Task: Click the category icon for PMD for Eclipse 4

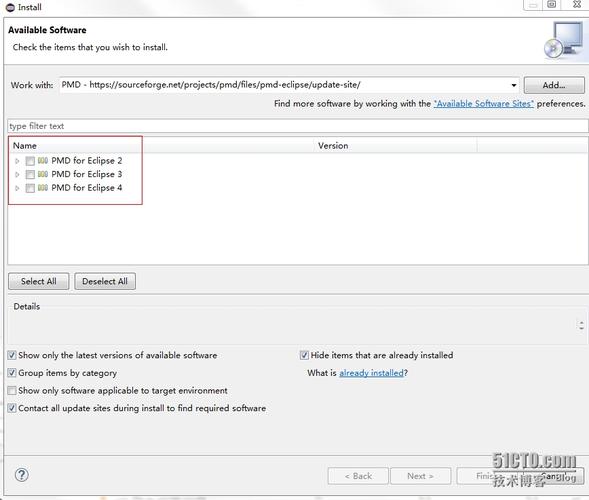Action: (43, 188)
